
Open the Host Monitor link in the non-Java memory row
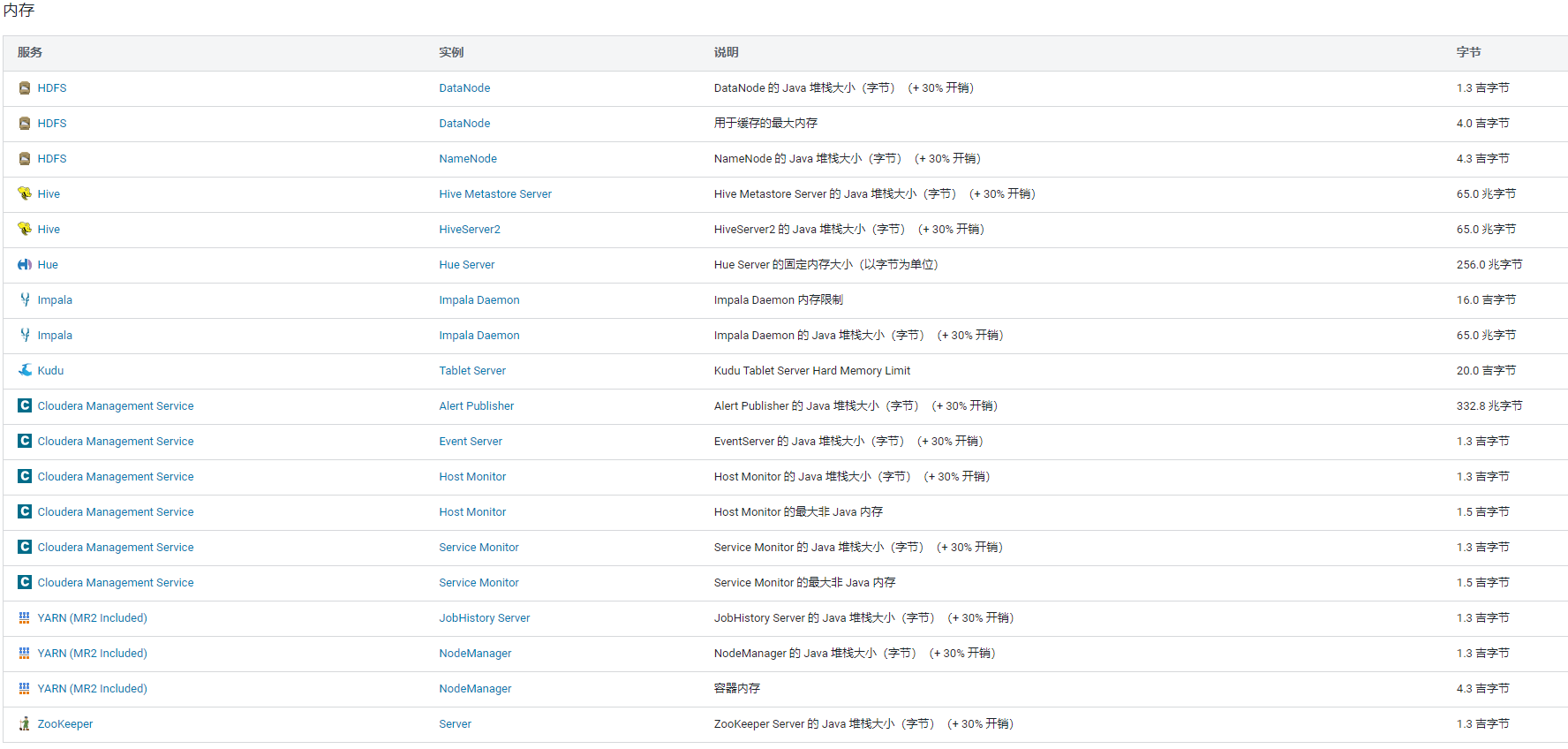pyautogui.click(x=472, y=512)
